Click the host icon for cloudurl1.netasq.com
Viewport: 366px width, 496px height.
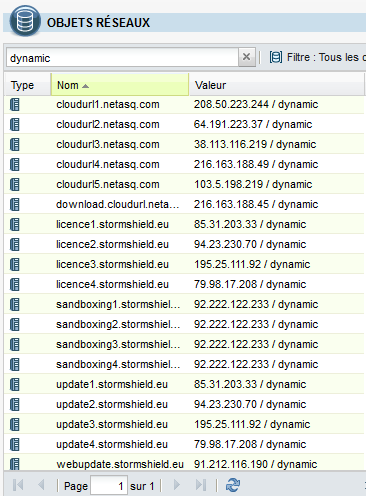coord(15,105)
